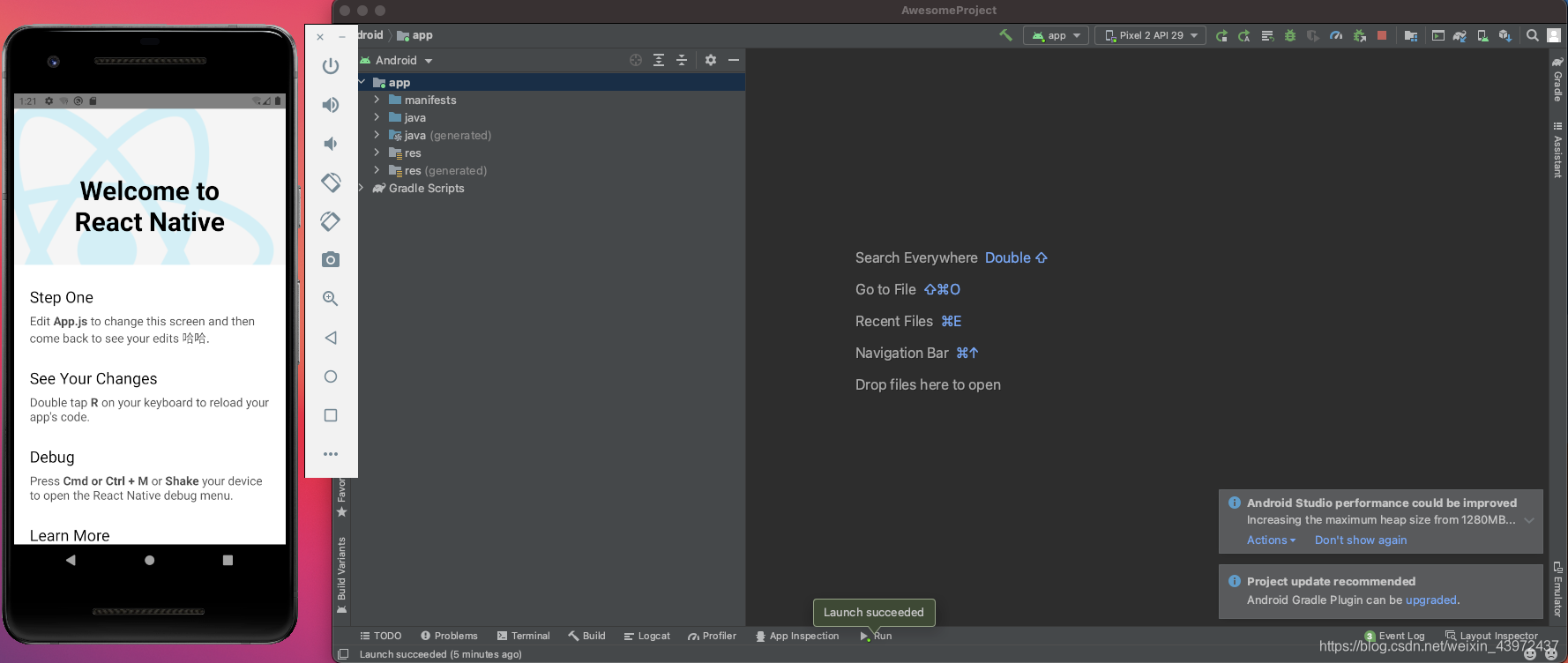Click the Don't show again link
Screen dimensions: 1568x663
pyautogui.click(x=1361, y=540)
